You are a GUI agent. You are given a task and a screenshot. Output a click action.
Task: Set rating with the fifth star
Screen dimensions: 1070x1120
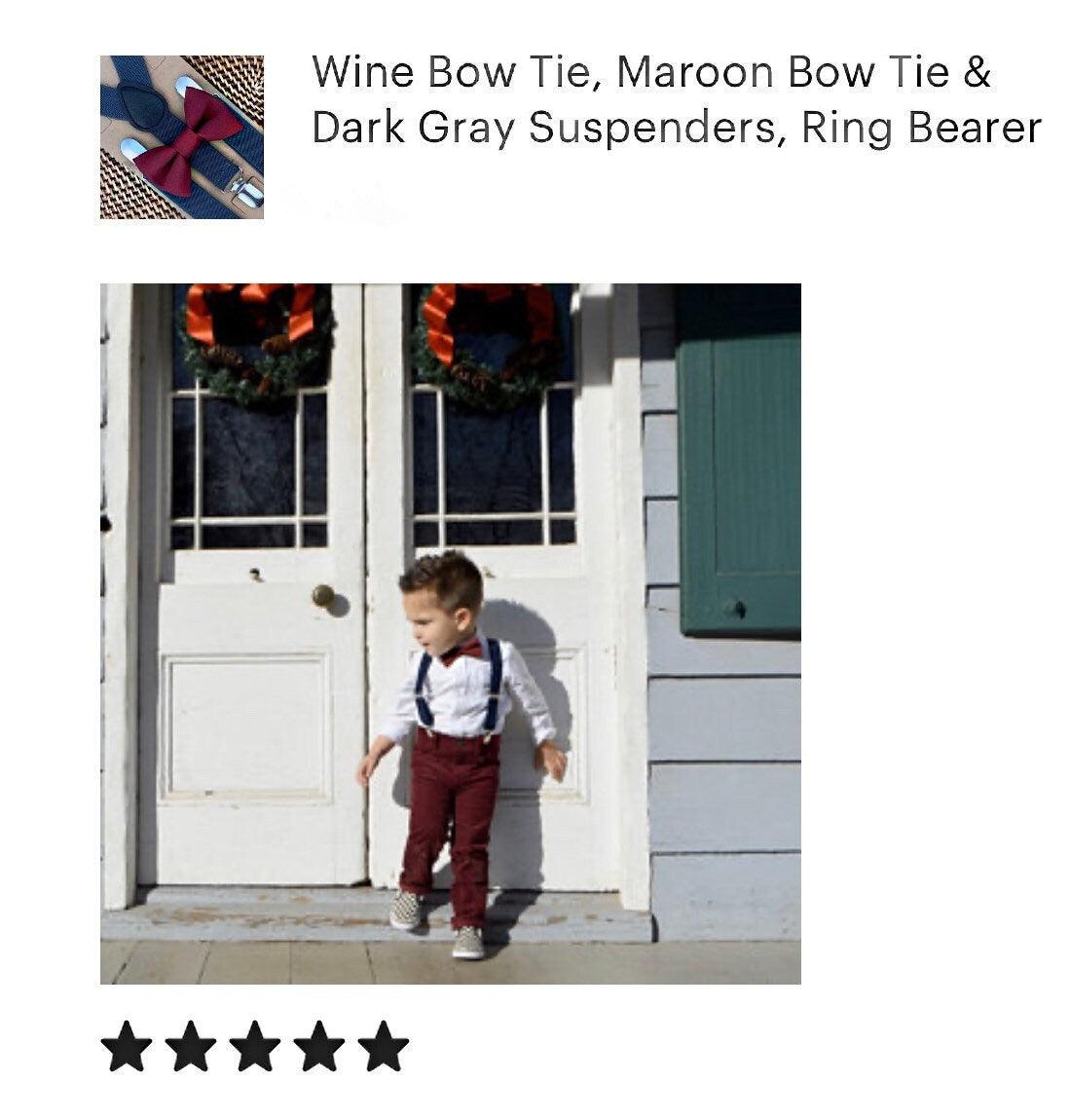(384, 1046)
